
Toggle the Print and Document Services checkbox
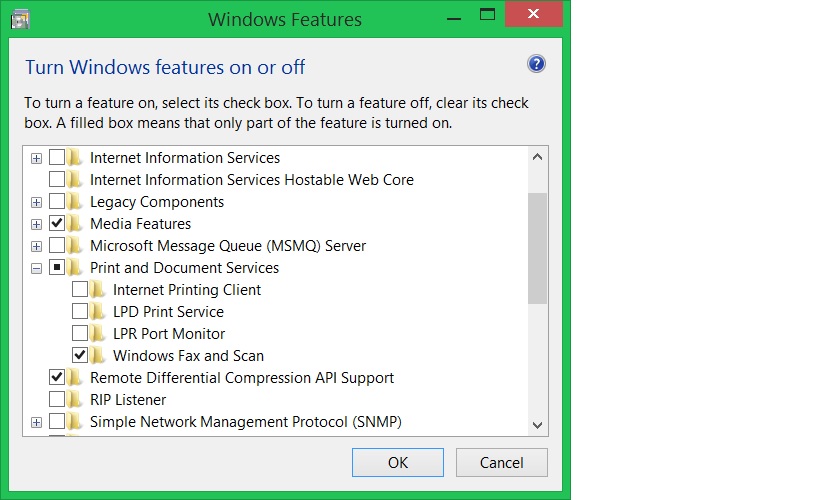coord(57,267)
